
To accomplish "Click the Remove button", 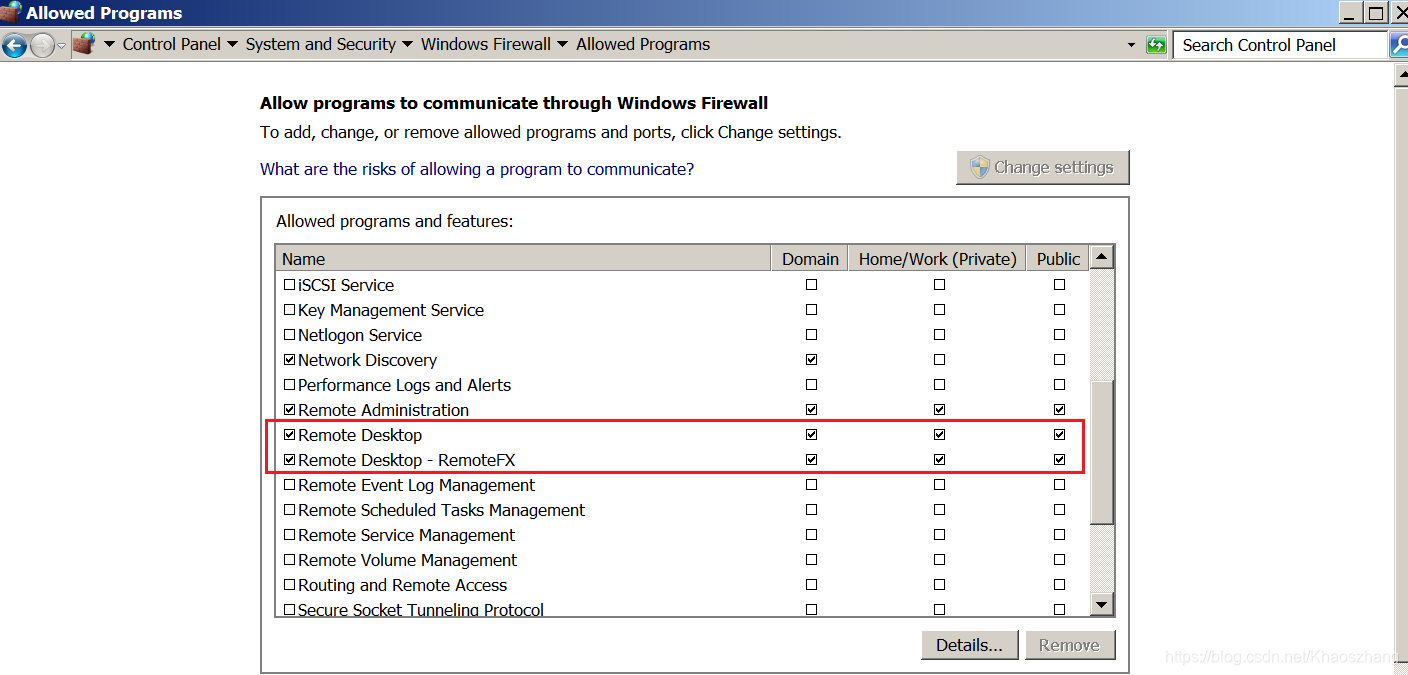I will point(1069,645).
